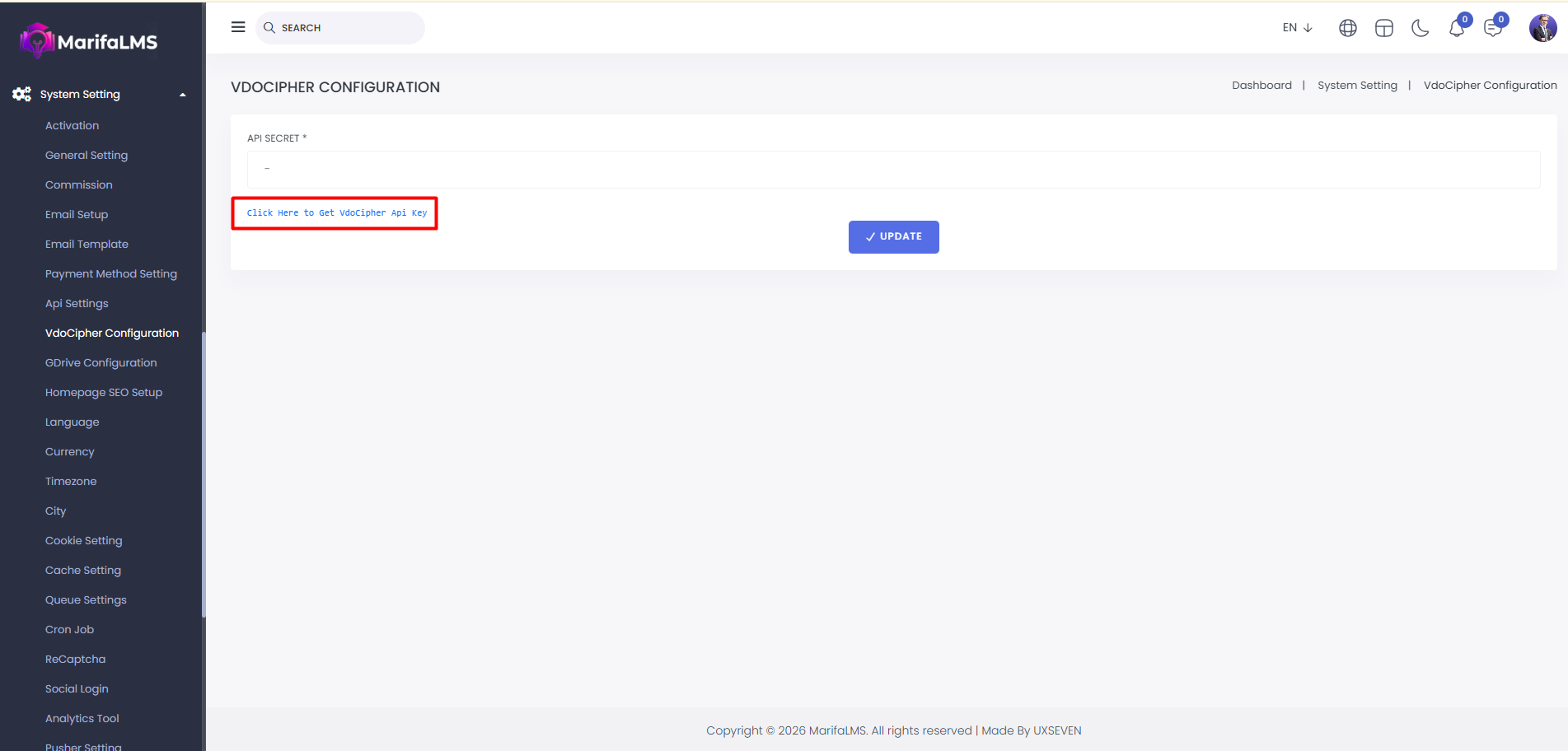This screenshot has width=1568, height=751.
Task: Open GDrive Configuration in sidebar
Action: [101, 363]
